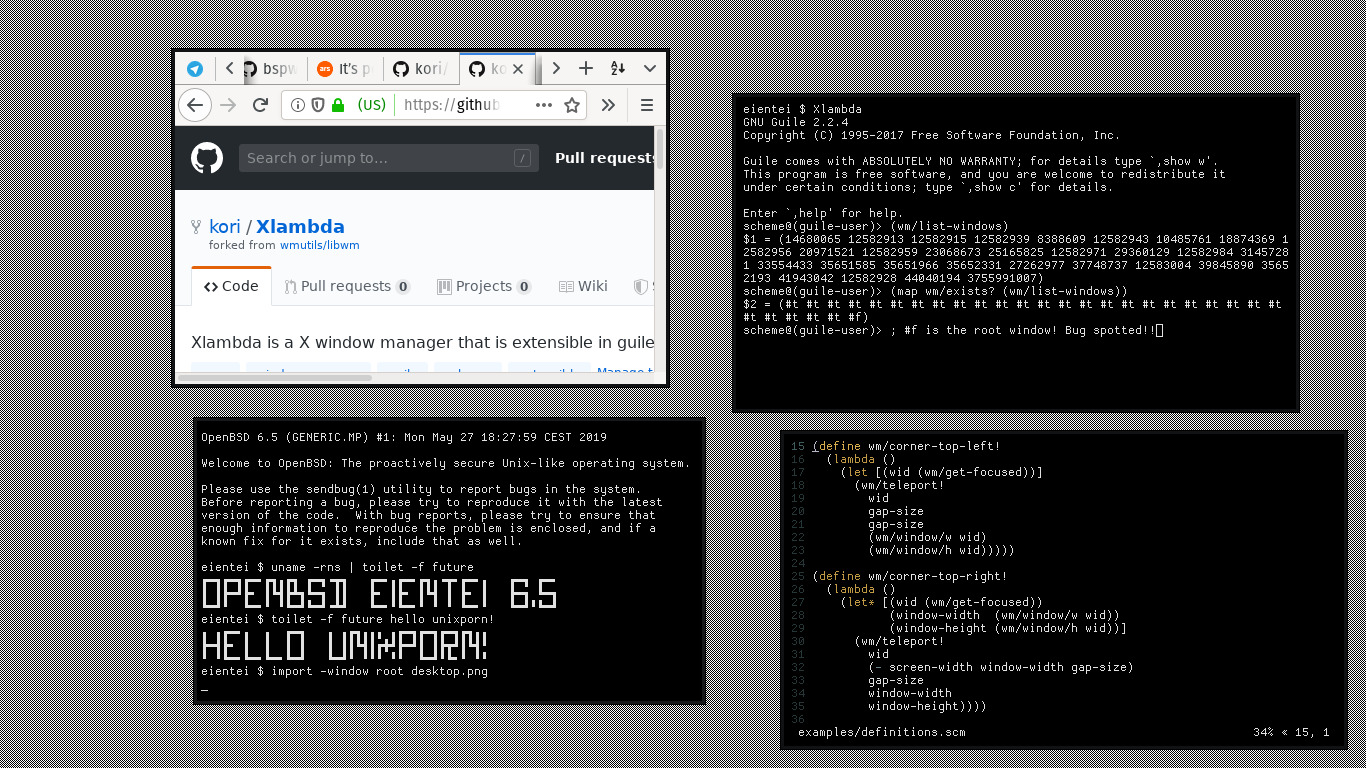Select the repository Pull requests tab
The image size is (1366, 768).
pos(347,286)
